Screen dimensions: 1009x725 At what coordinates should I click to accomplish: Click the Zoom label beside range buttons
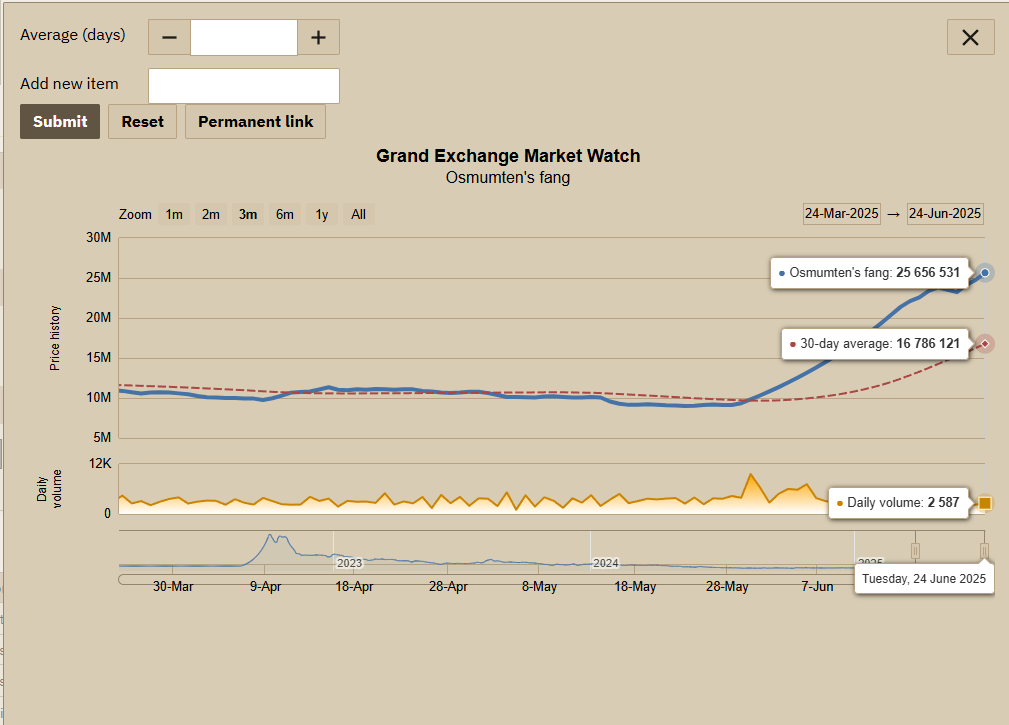click(x=135, y=214)
